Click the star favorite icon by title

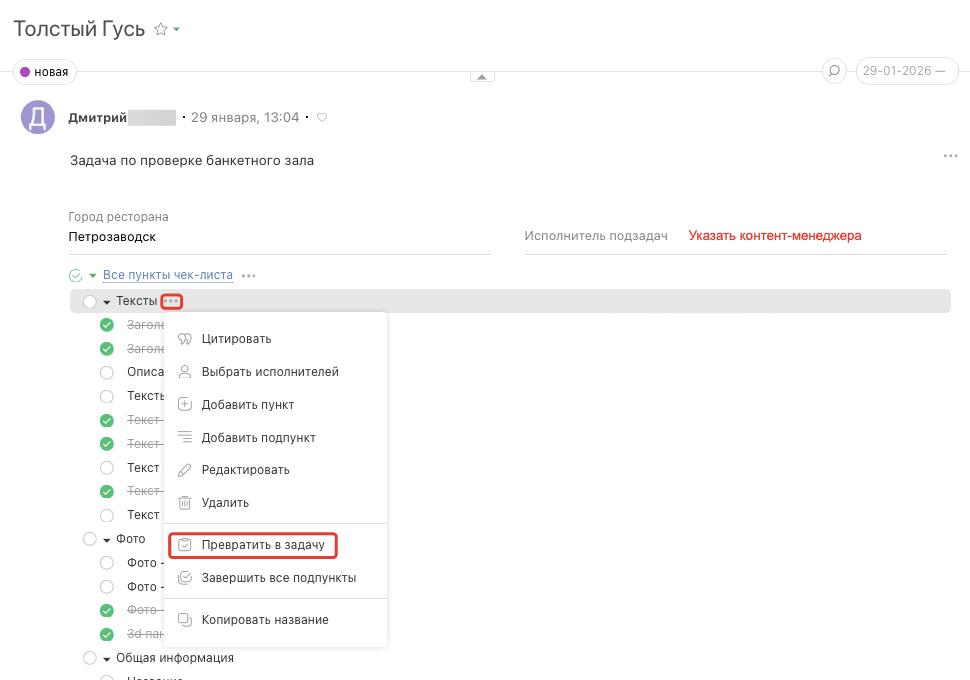[160, 30]
